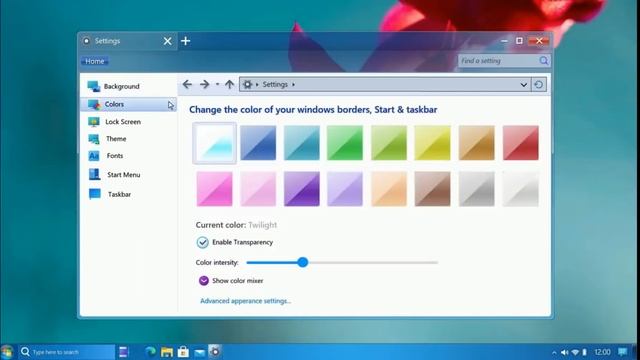Select Background in the sidebar
Image resolution: width=640 pixels, height=360 pixels.
coord(129,86)
